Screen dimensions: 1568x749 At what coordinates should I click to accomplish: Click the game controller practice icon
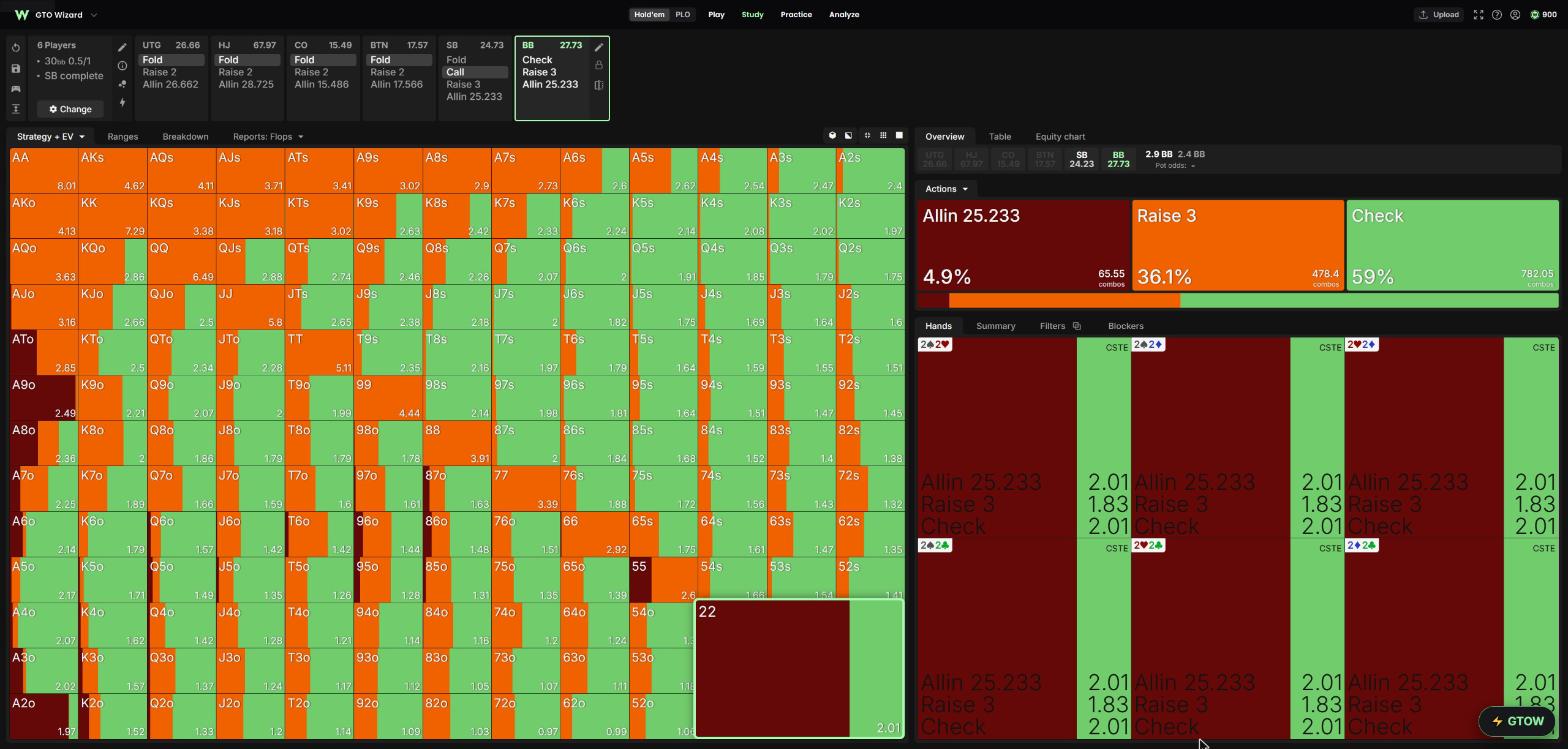[x=16, y=89]
